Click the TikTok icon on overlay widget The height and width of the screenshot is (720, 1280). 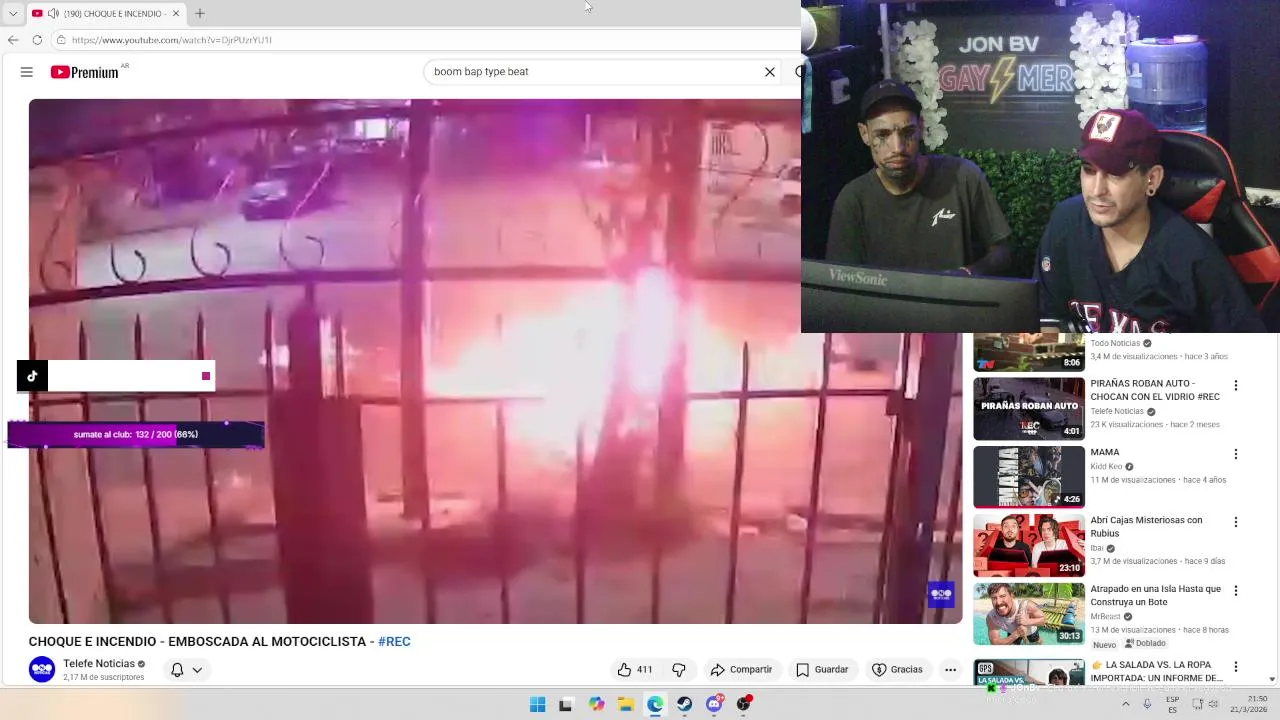pos(32,376)
